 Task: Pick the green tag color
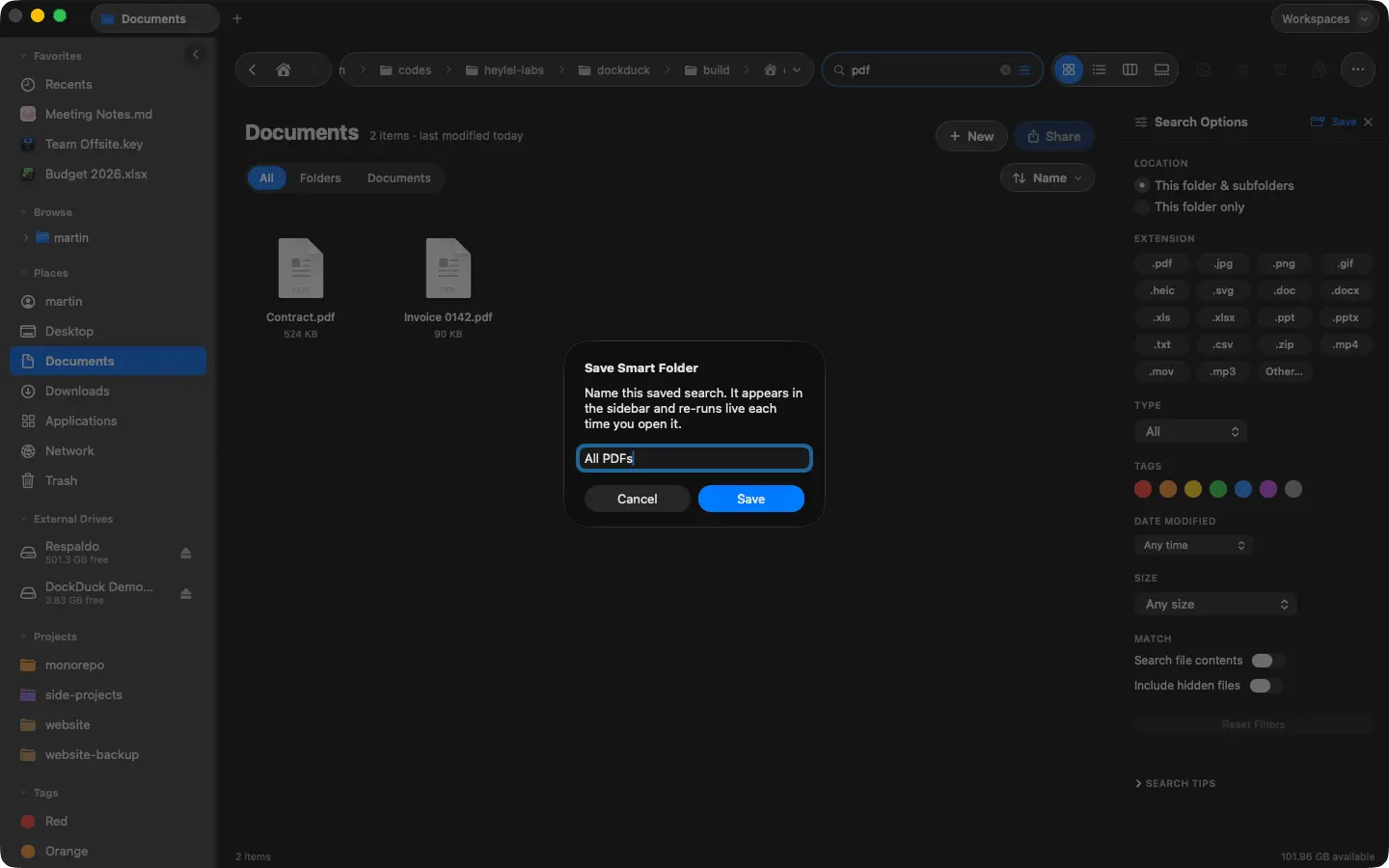pyautogui.click(x=1218, y=489)
